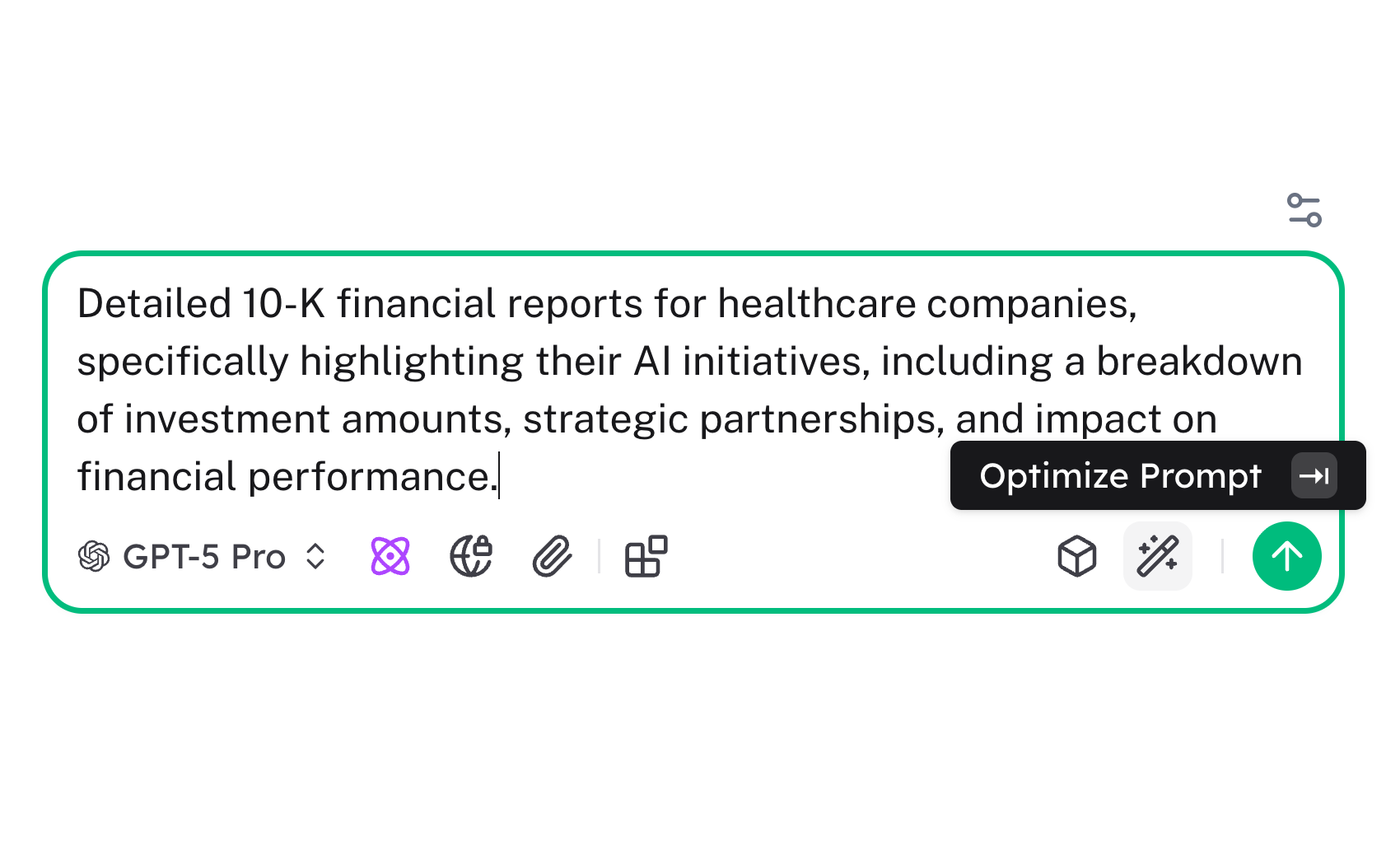Screen dimensions: 1400x865
Task: Open the GPT-5 Pro model selector
Action: coord(203,557)
